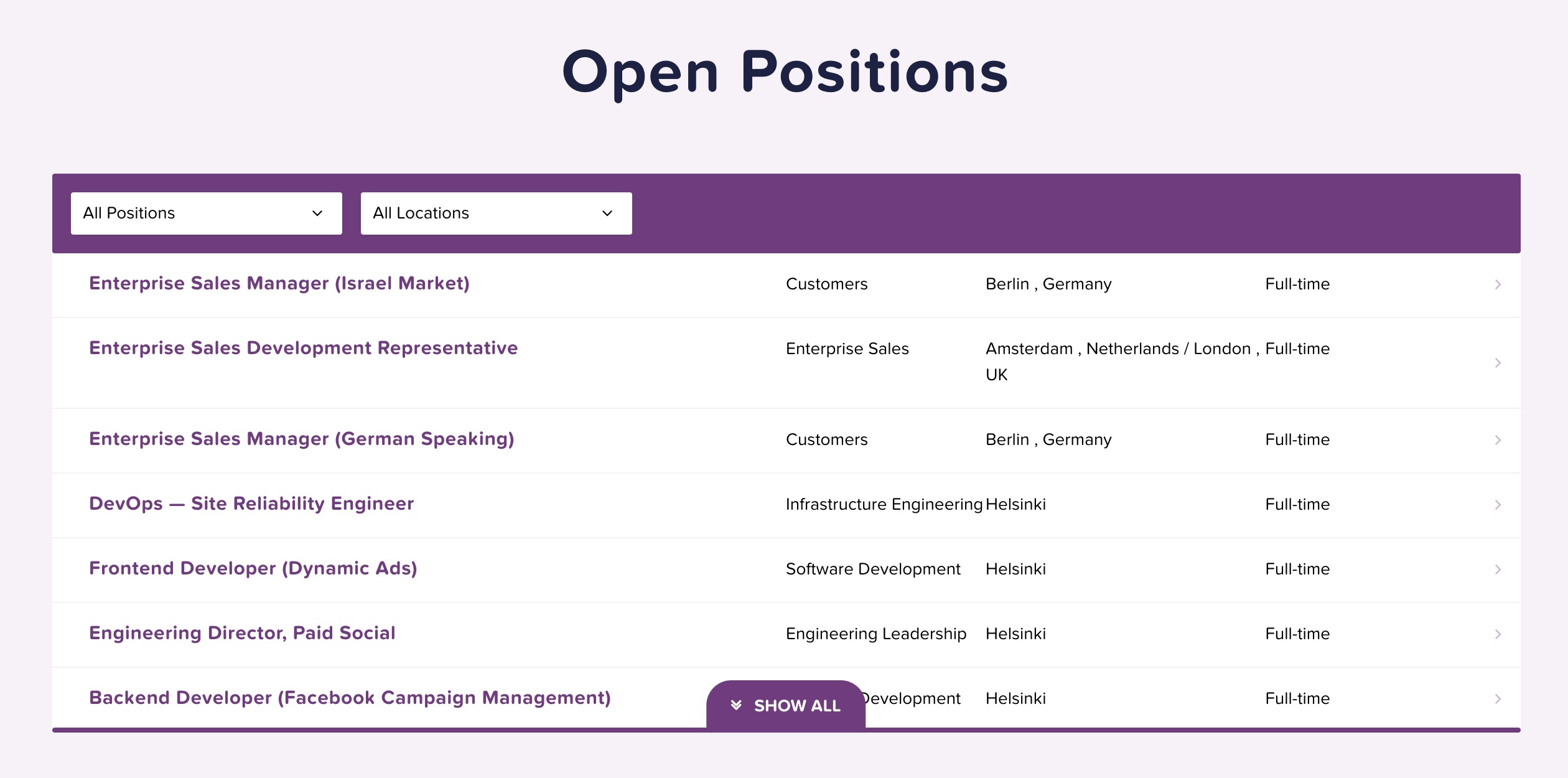This screenshot has width=1568, height=778.
Task: Open Frontend Developer (Dynamic Ads) listing
Action: click(253, 569)
